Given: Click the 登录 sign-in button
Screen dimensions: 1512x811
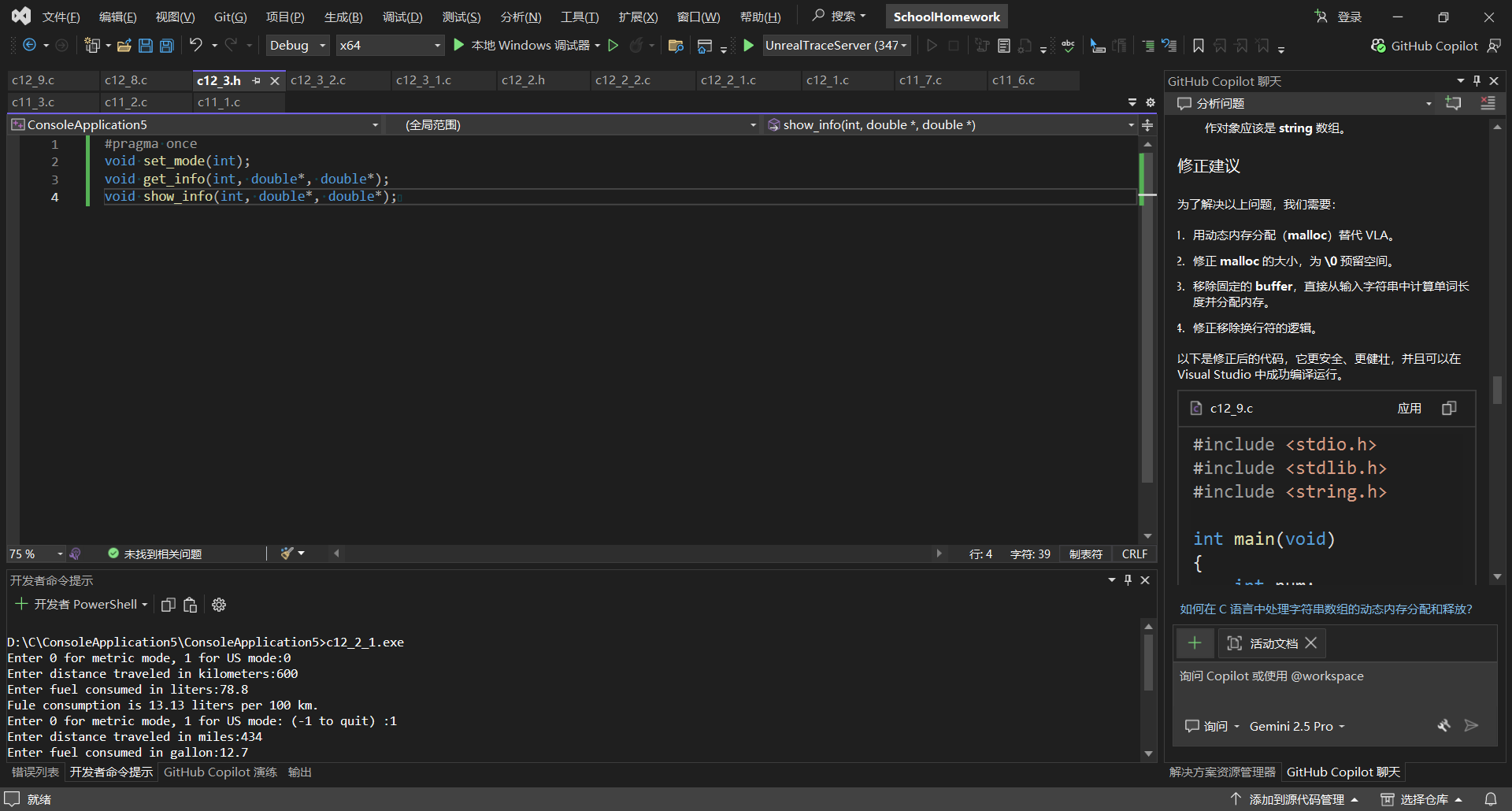Looking at the screenshot, I should (1339, 17).
